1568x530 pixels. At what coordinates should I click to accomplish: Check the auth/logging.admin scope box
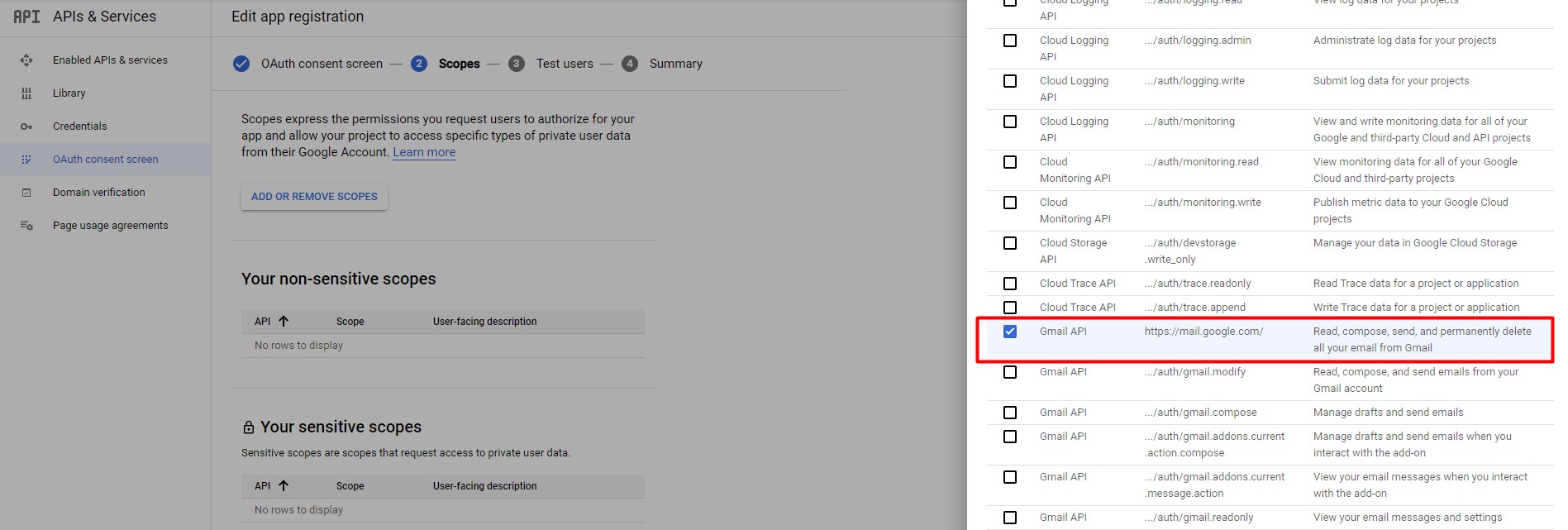[x=1010, y=41]
